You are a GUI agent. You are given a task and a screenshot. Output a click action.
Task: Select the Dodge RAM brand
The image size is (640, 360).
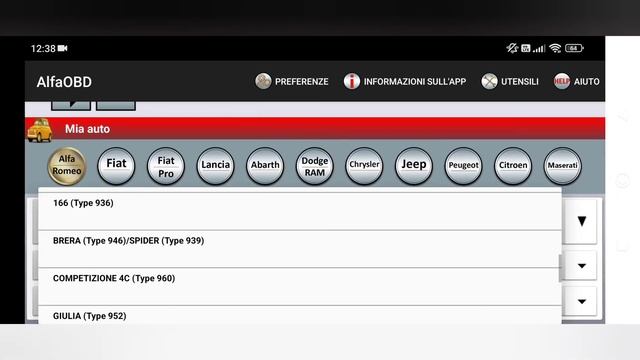click(x=315, y=166)
